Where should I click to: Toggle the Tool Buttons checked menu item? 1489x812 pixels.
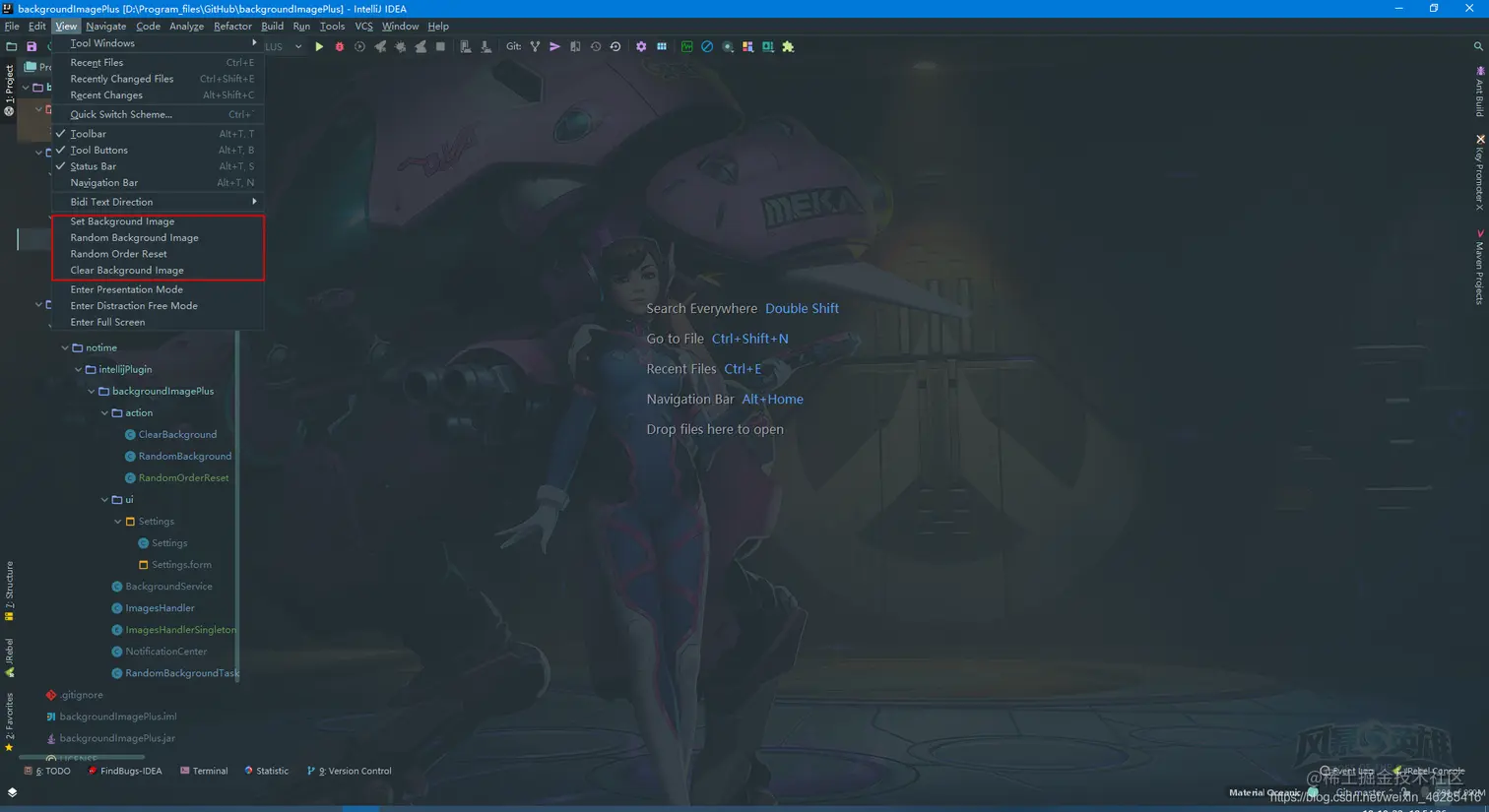158,151
